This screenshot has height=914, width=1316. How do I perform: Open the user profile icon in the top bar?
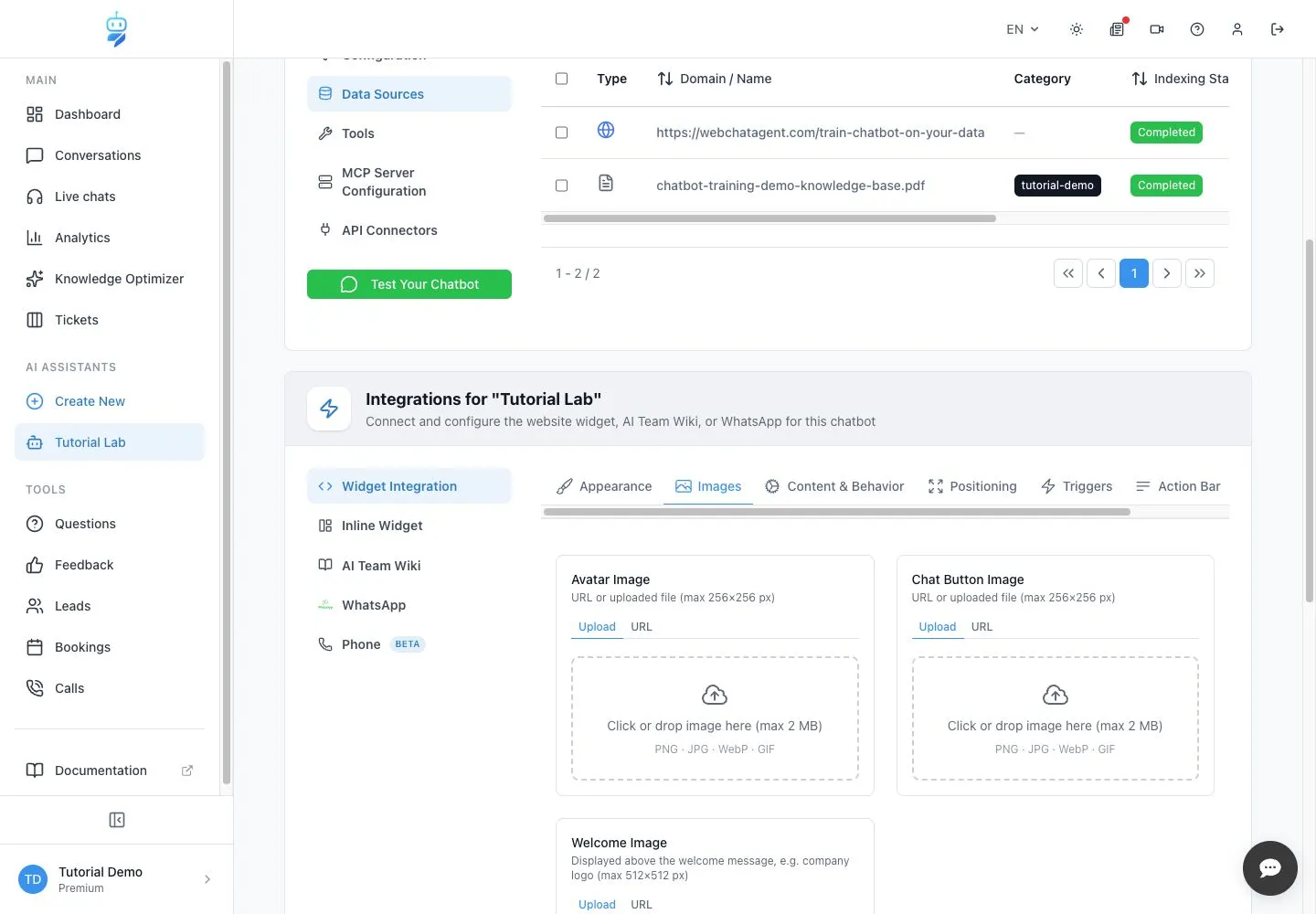[x=1237, y=29]
